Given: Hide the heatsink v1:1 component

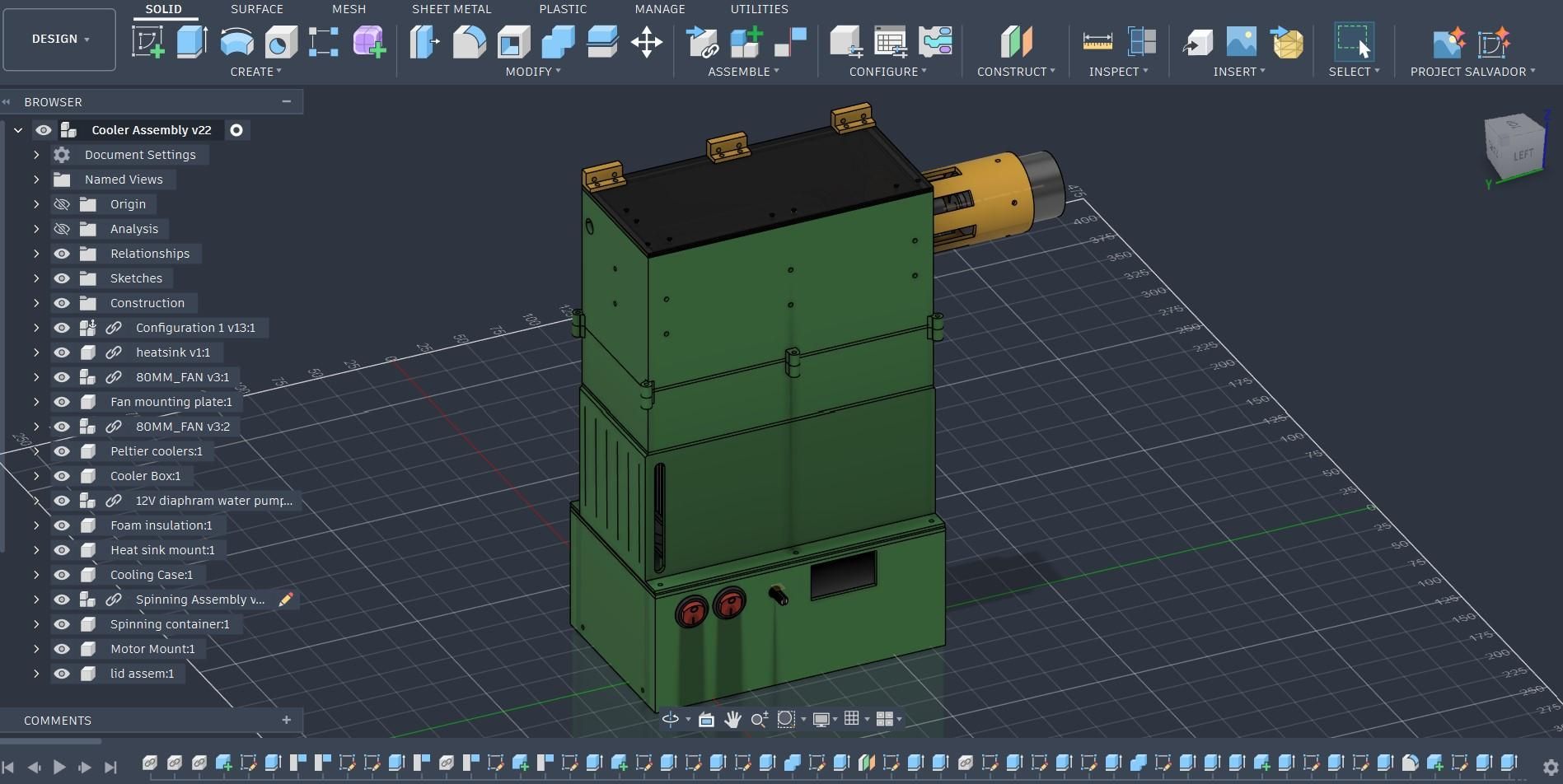Looking at the screenshot, I should coord(62,352).
